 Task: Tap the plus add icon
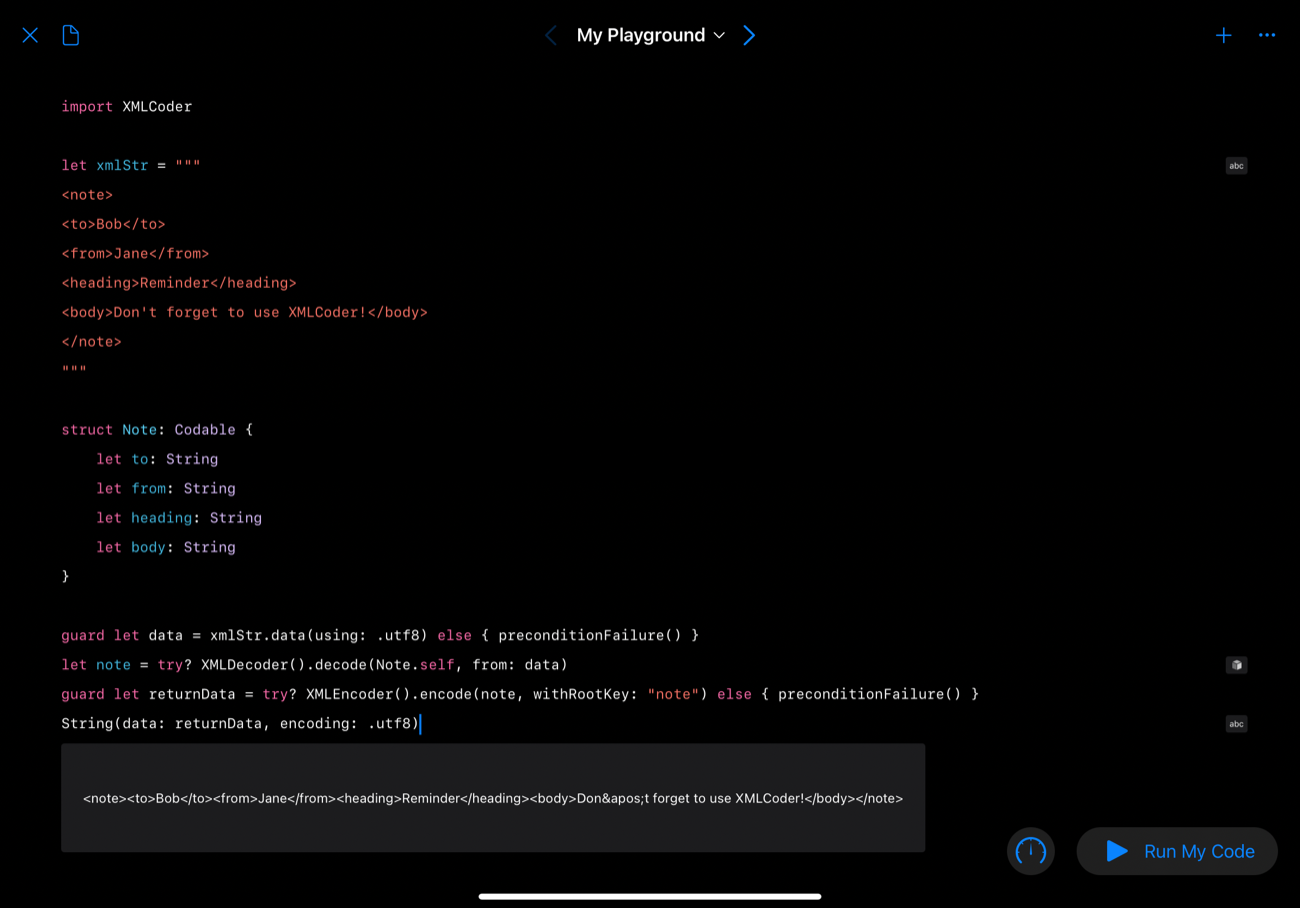(x=1223, y=35)
